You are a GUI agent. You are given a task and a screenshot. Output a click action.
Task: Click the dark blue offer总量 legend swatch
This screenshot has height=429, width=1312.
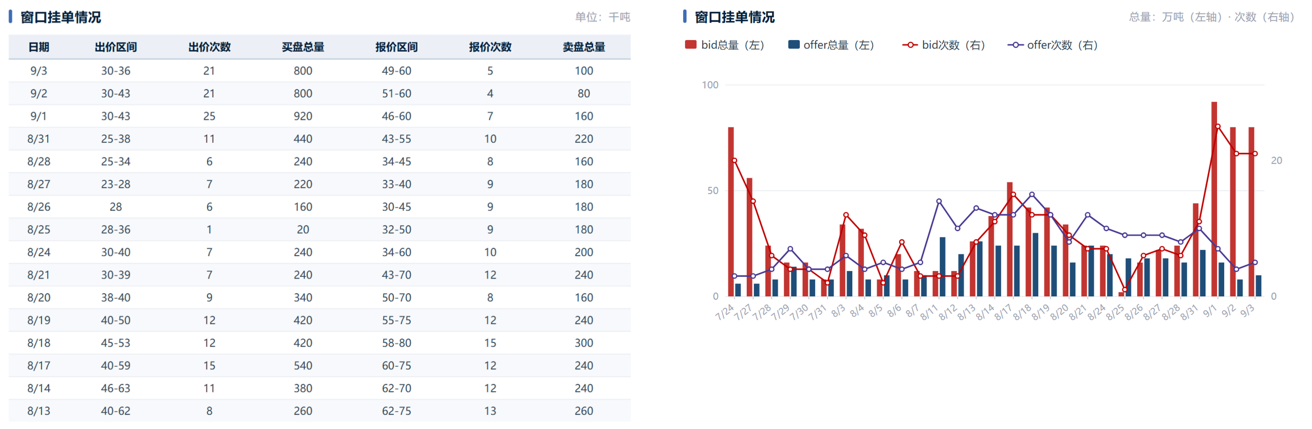(794, 45)
